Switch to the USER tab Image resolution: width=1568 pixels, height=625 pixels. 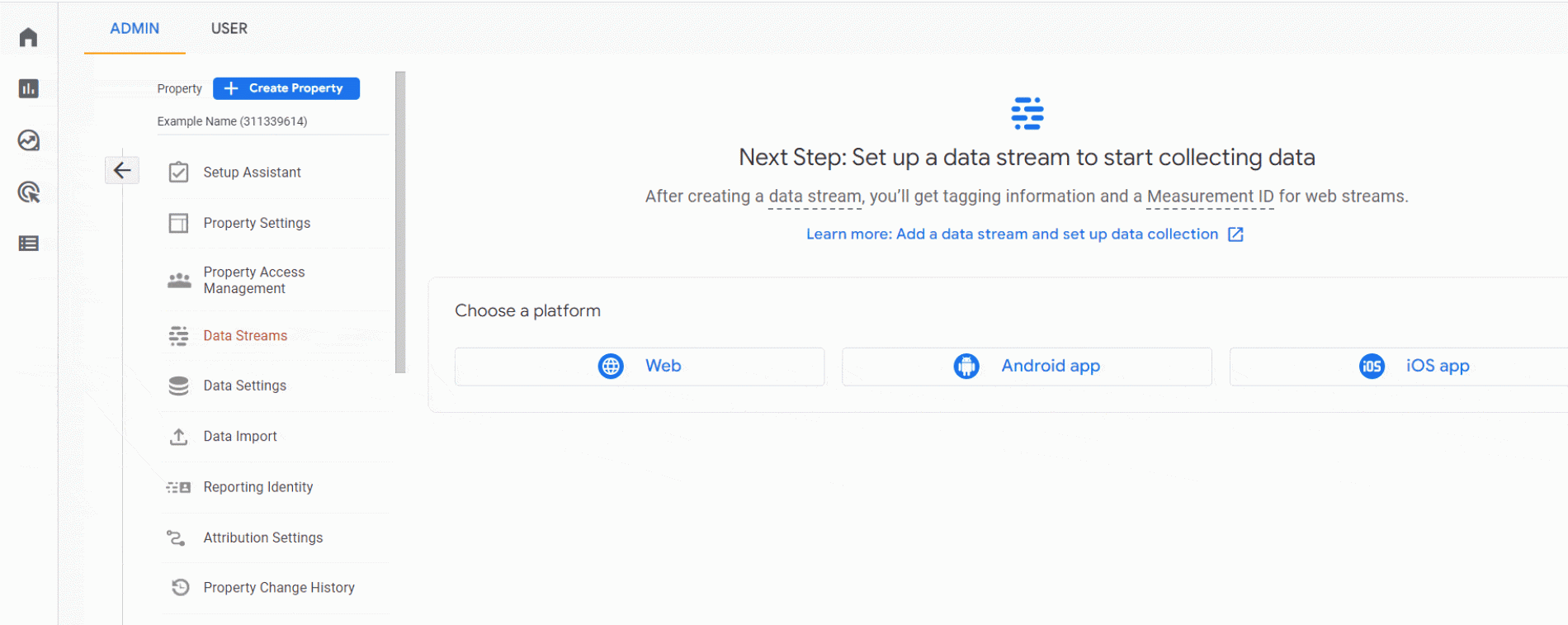[229, 28]
